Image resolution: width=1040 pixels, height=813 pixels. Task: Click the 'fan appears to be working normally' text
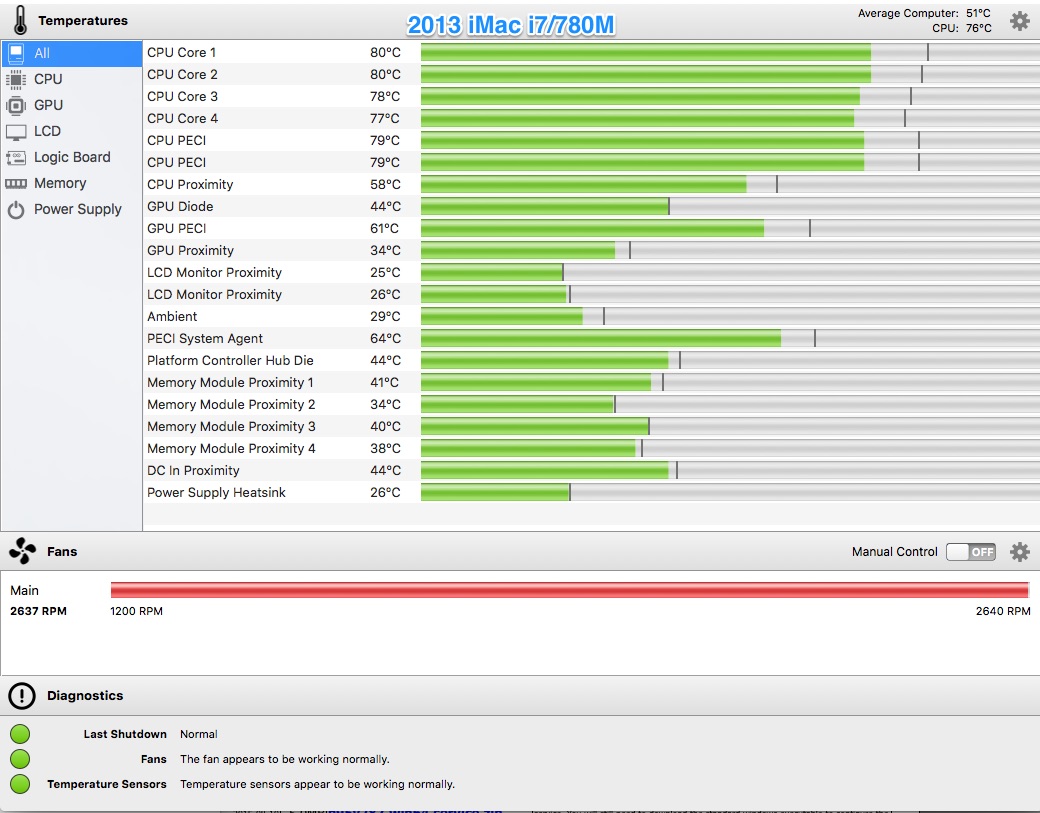285,759
